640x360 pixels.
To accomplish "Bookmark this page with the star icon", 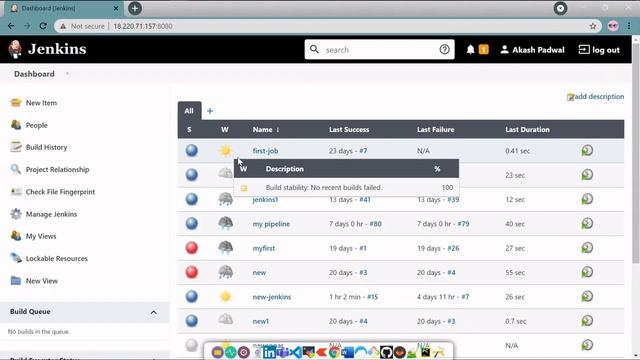I will [x=593, y=26].
